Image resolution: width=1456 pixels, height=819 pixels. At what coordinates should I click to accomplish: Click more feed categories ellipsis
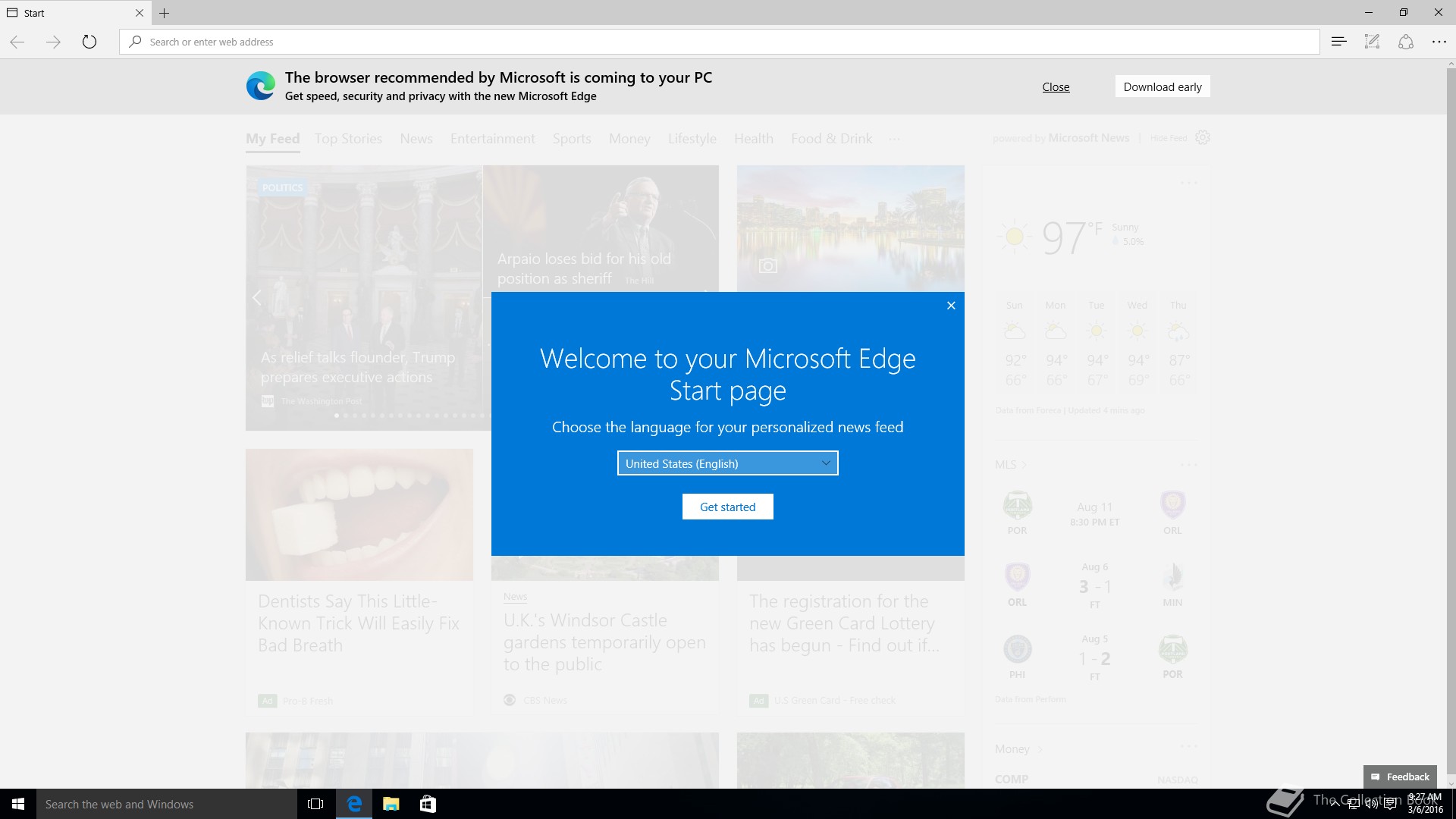coord(895,139)
